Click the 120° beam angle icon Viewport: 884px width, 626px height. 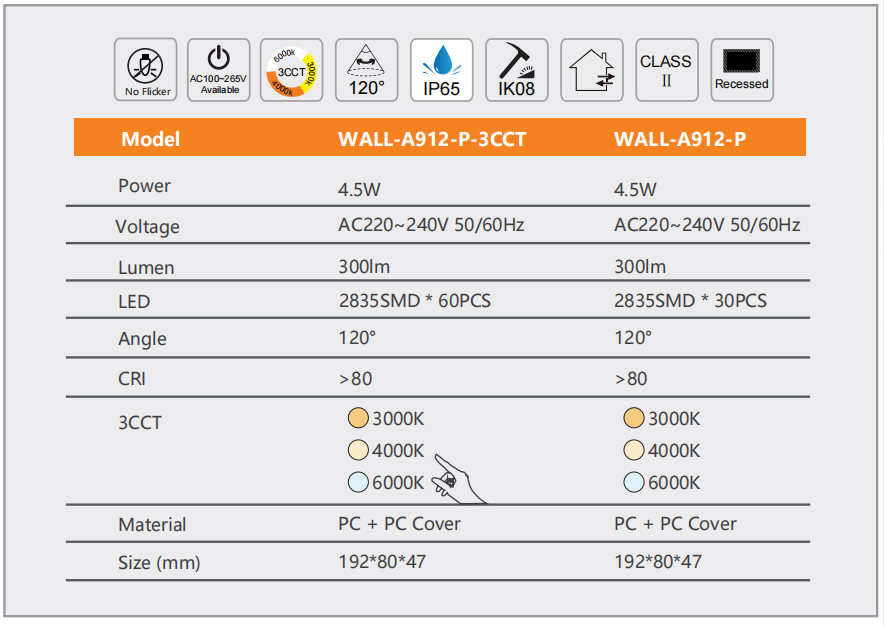pyautogui.click(x=366, y=70)
